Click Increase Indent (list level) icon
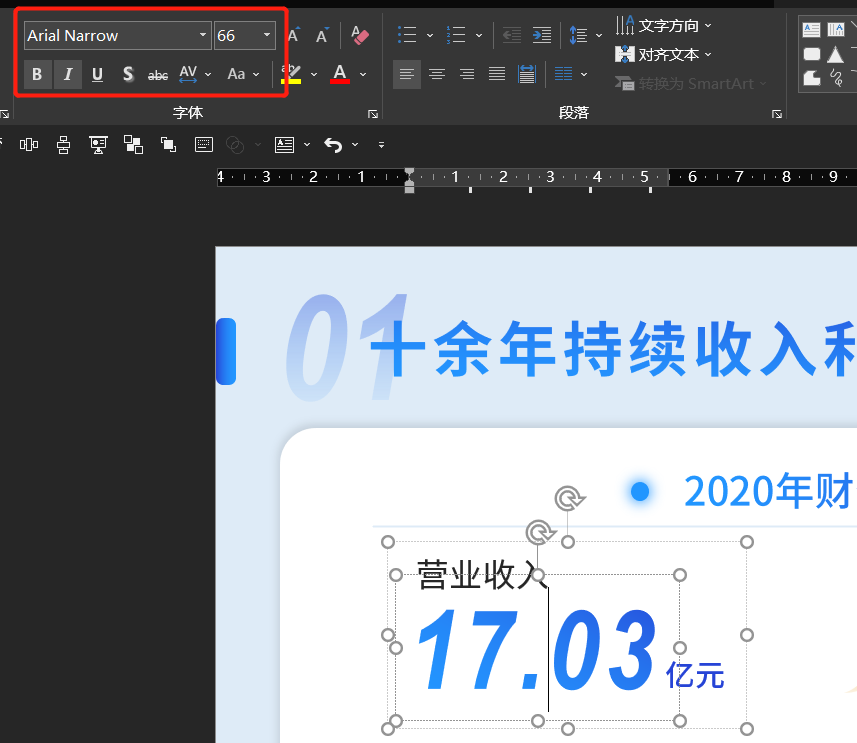 coord(542,36)
